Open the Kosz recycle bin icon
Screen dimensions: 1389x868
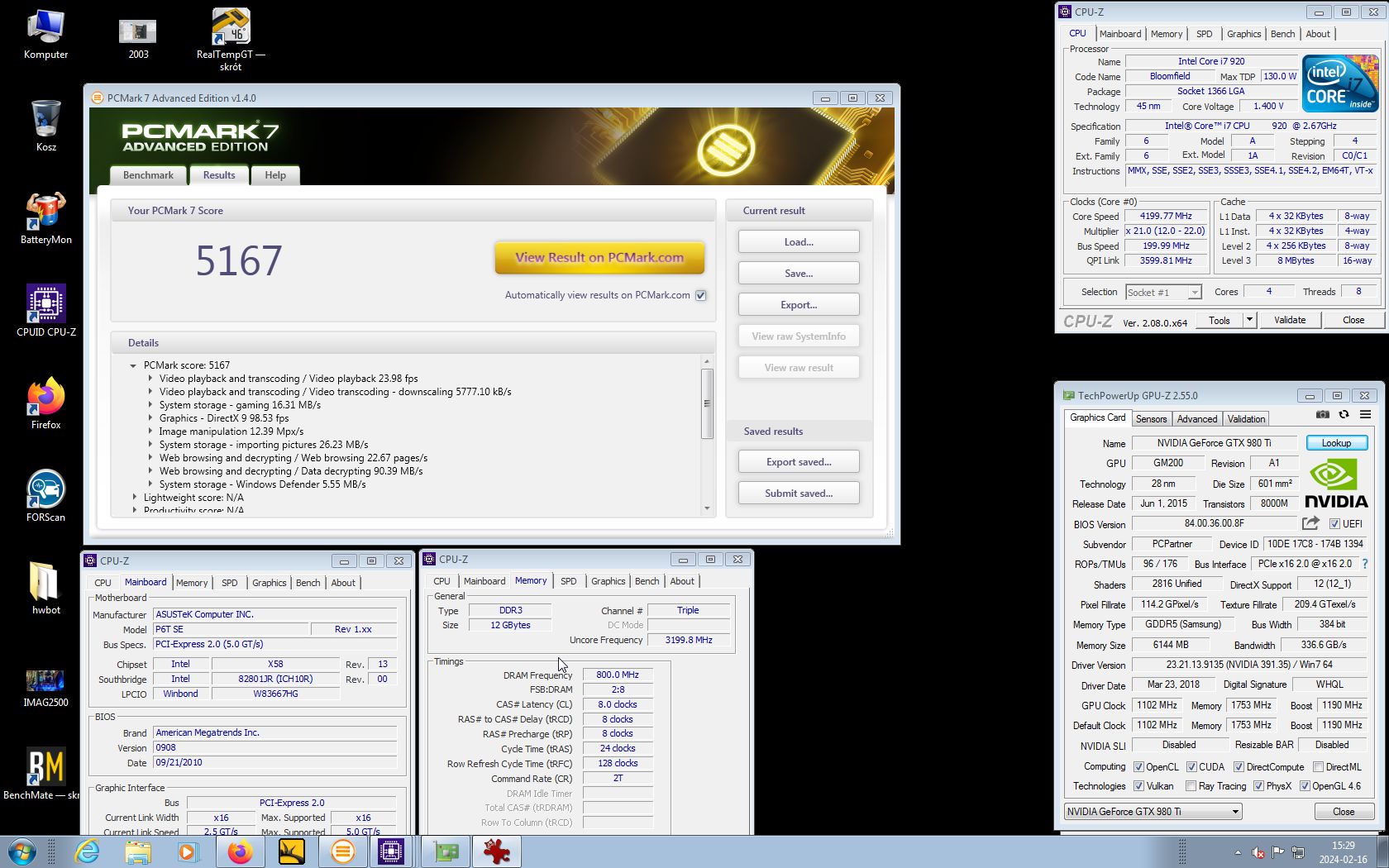(x=45, y=126)
